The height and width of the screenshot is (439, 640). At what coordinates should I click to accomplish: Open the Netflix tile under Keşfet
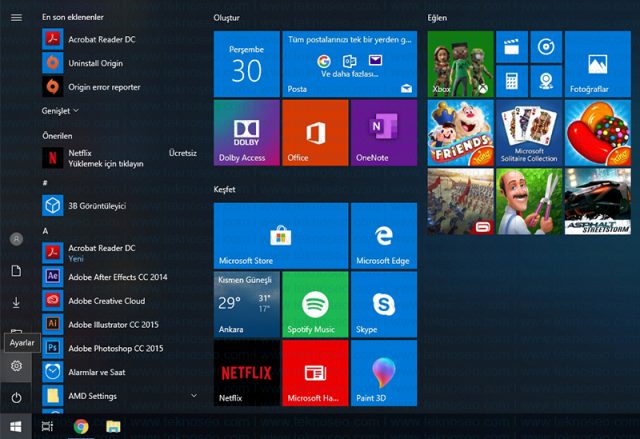247,373
